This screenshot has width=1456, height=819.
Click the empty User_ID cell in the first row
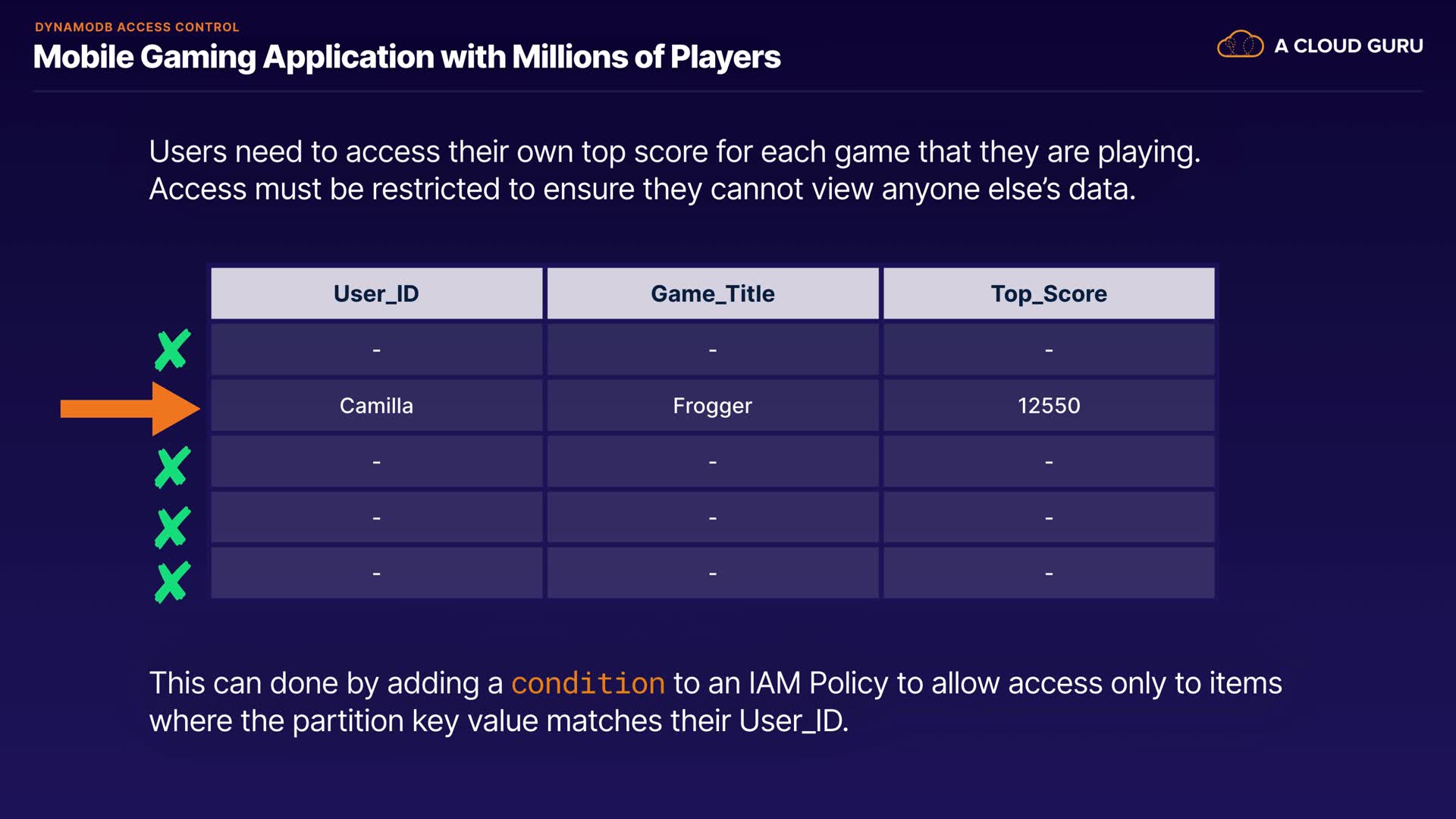(376, 350)
